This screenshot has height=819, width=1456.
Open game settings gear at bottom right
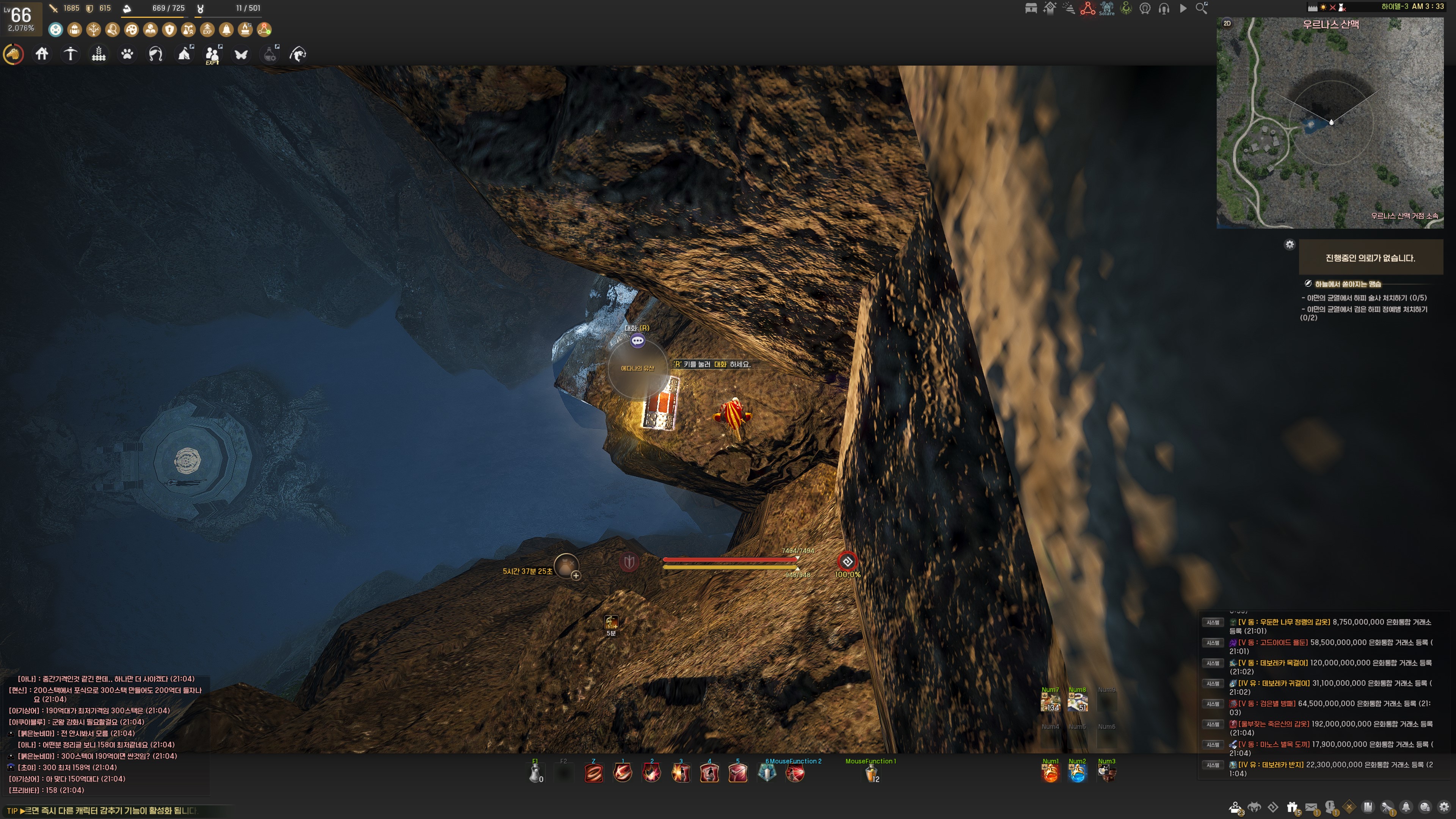[1444, 807]
